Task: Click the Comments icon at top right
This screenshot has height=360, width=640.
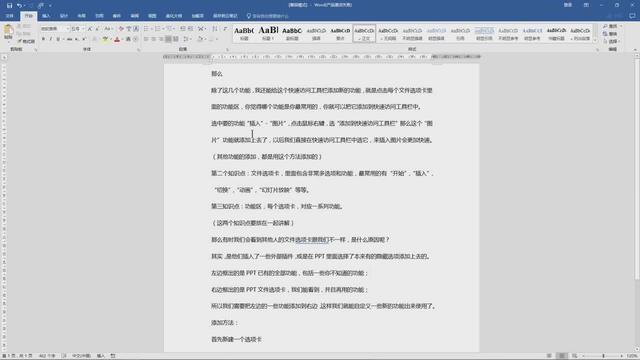Action: click(x=633, y=16)
